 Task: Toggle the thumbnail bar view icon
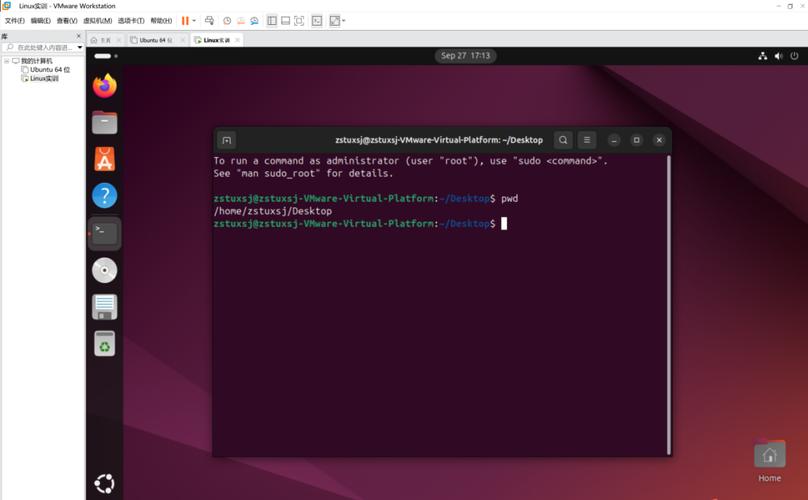pos(285,21)
